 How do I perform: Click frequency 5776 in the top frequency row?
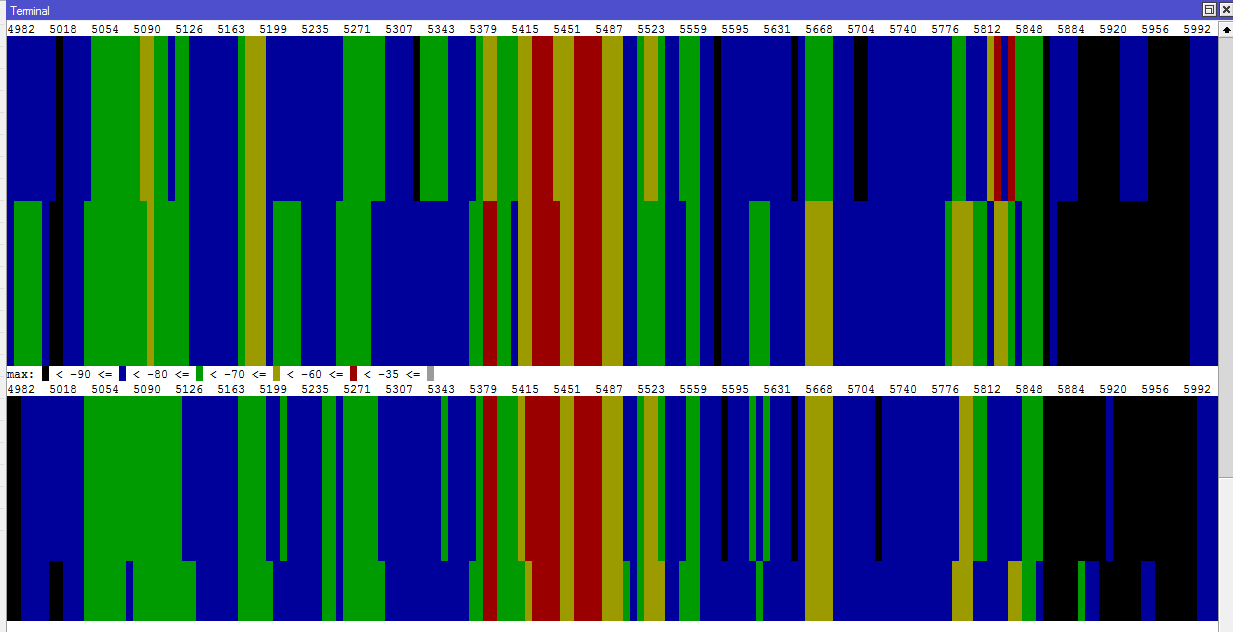coord(945,29)
